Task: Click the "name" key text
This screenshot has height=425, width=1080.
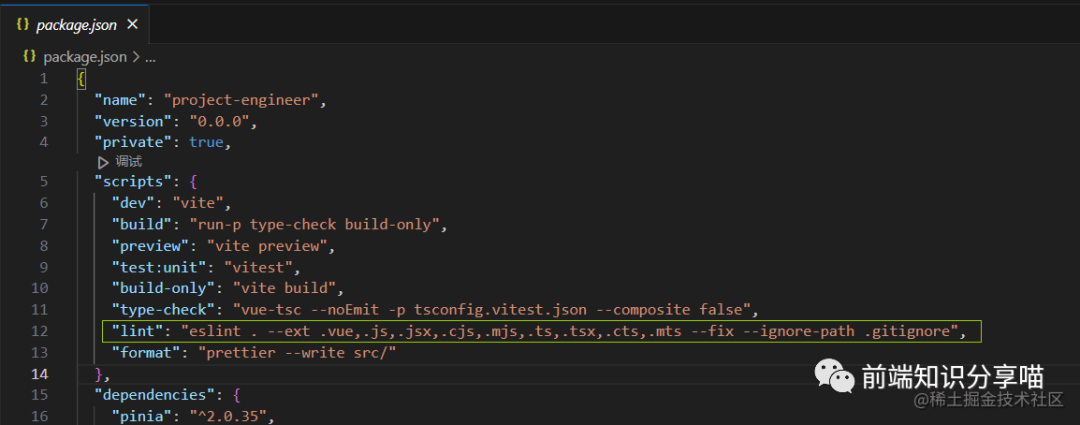Action: (x=120, y=100)
